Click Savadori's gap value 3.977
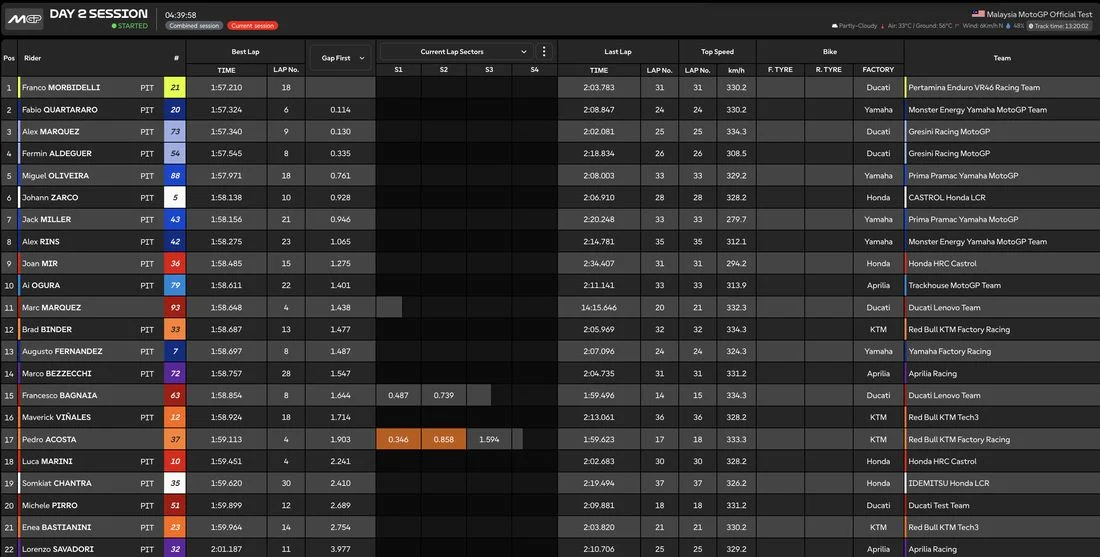The width and height of the screenshot is (1100, 557). 340,549
